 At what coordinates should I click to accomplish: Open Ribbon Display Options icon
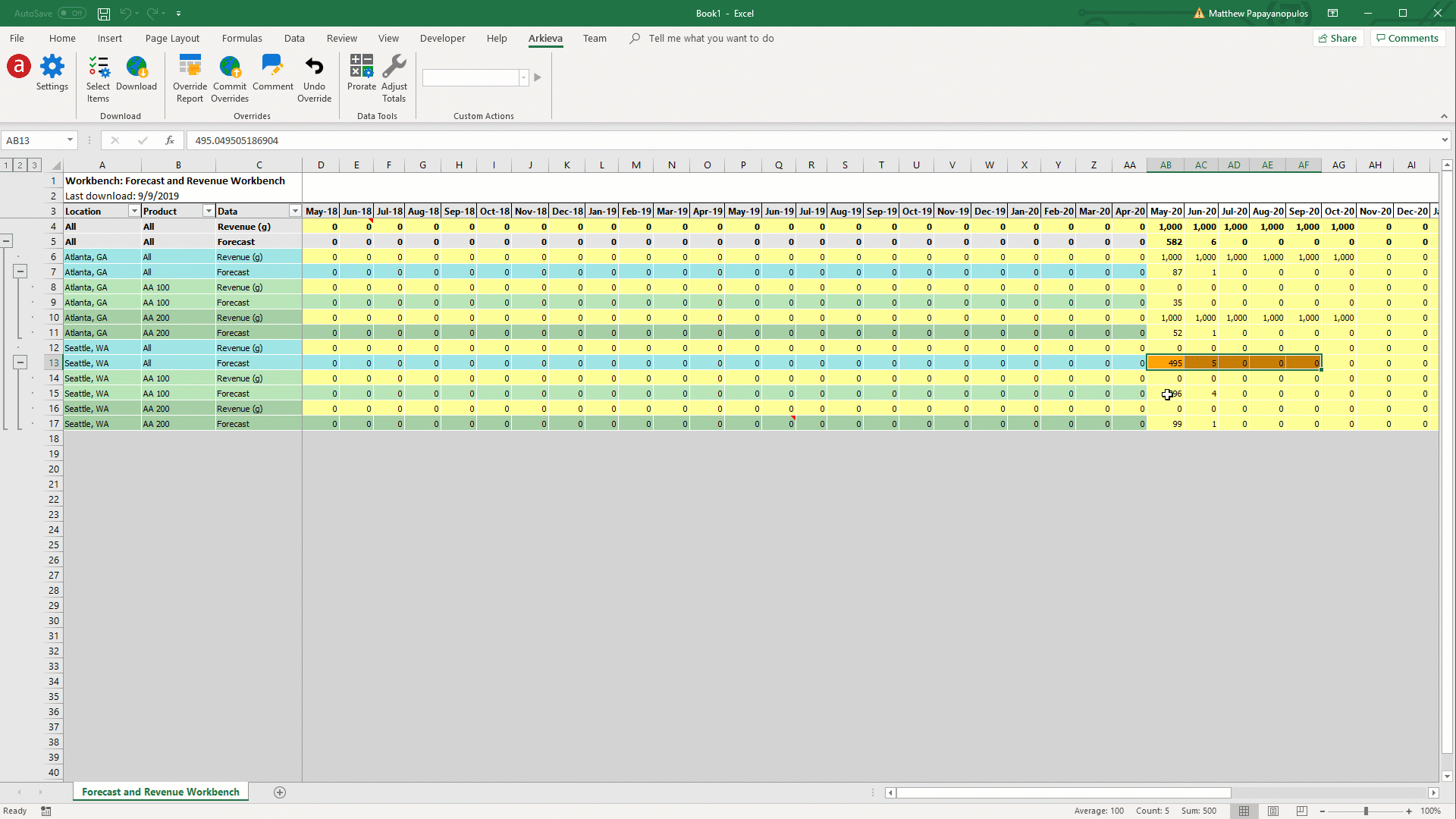point(1332,14)
